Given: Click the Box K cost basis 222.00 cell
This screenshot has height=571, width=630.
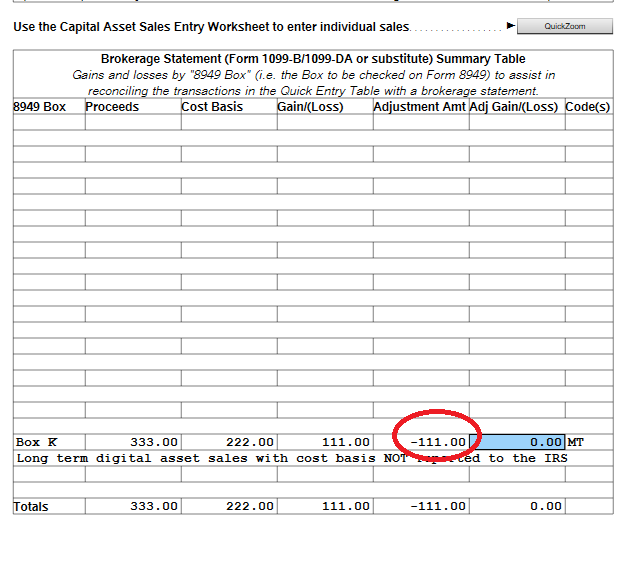Looking at the screenshot, I should click(x=228, y=442).
